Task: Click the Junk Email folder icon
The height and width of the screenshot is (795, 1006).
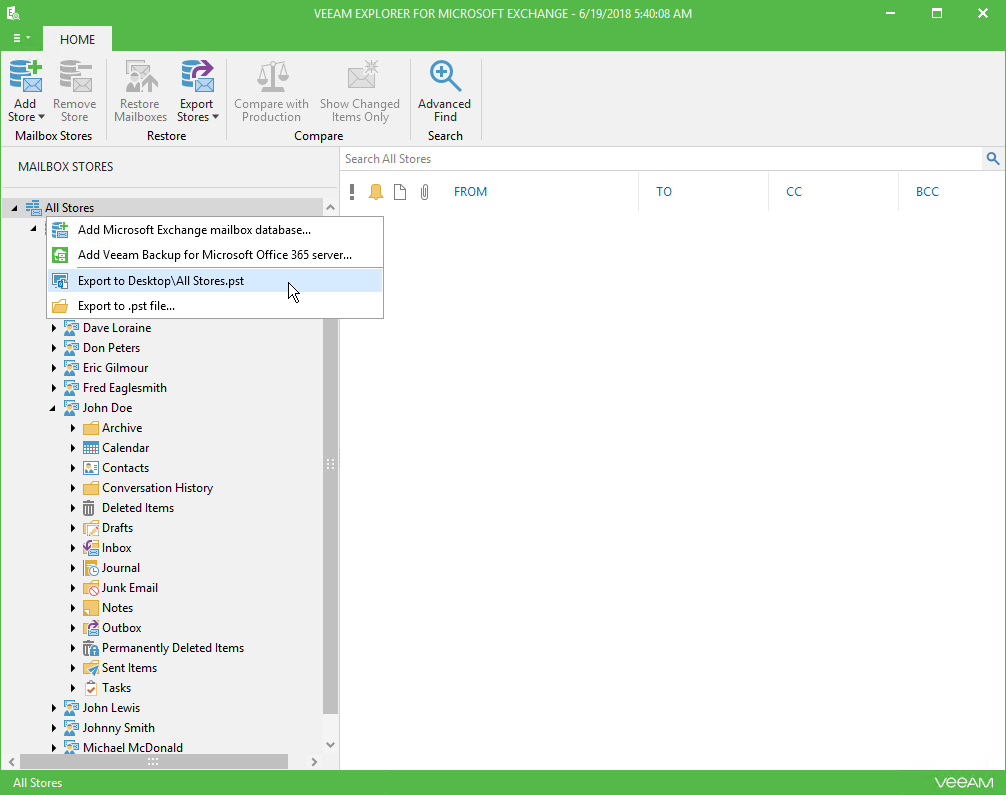Action: tap(90, 588)
